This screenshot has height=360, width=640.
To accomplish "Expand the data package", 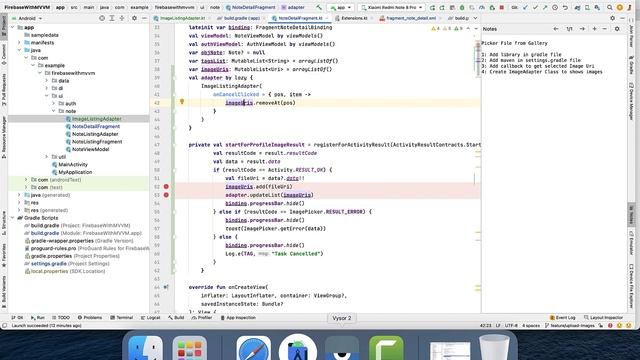I will 47,81.
